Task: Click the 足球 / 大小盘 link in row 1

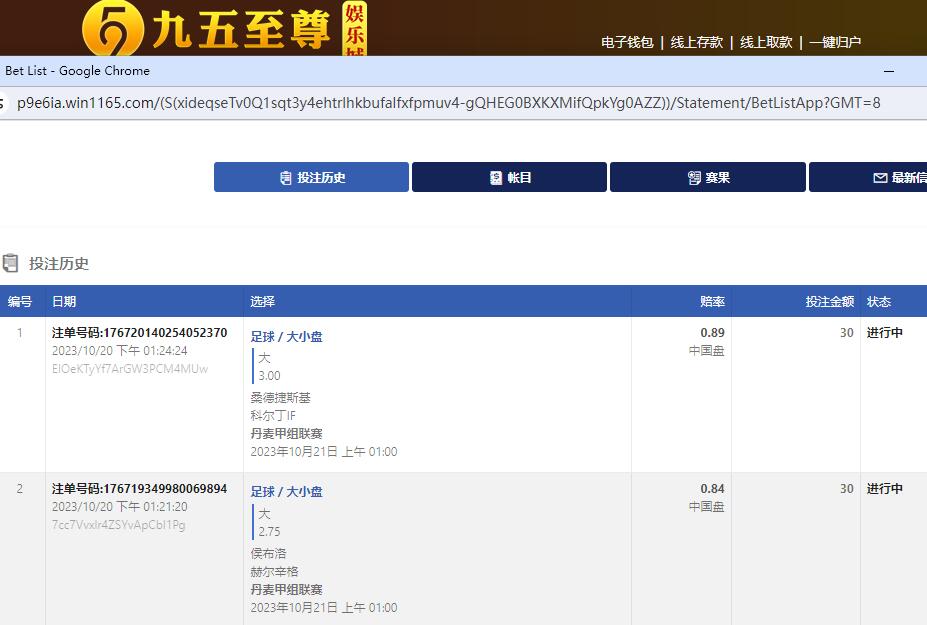Action: pyautogui.click(x=287, y=336)
